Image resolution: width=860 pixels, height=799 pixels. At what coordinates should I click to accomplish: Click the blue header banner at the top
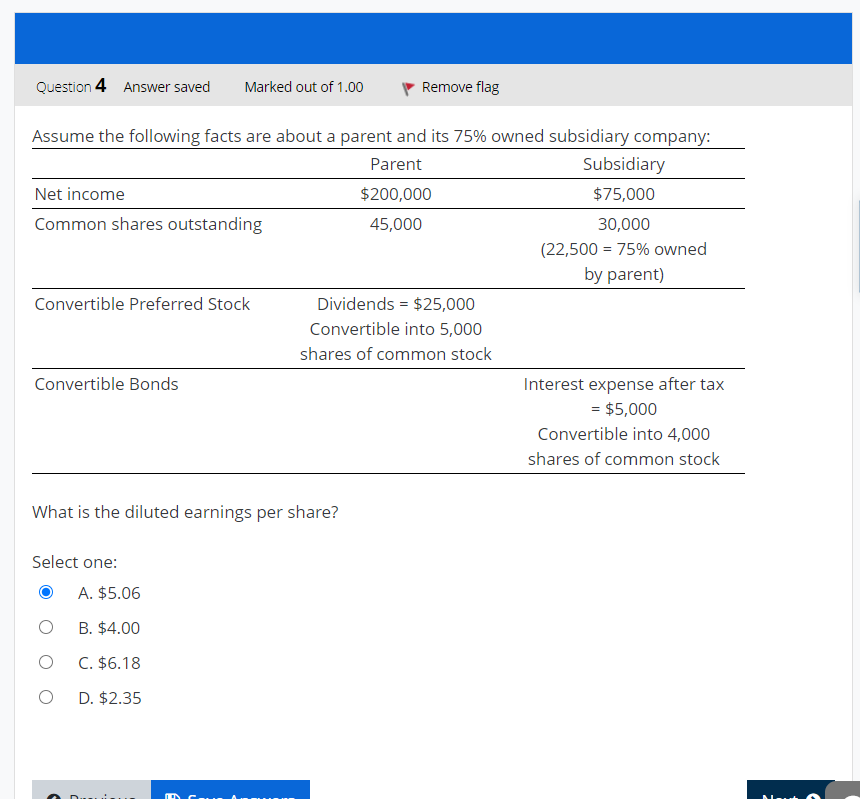(430, 38)
